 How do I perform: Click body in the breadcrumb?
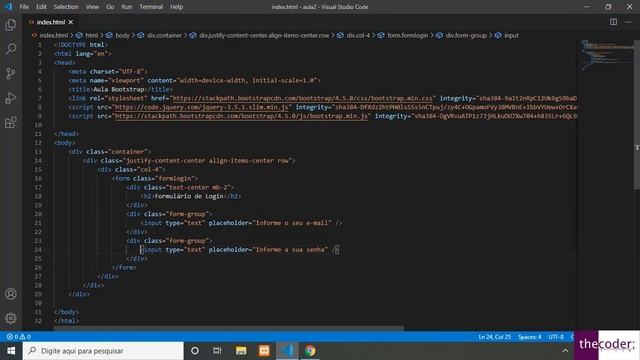[x=122, y=36]
